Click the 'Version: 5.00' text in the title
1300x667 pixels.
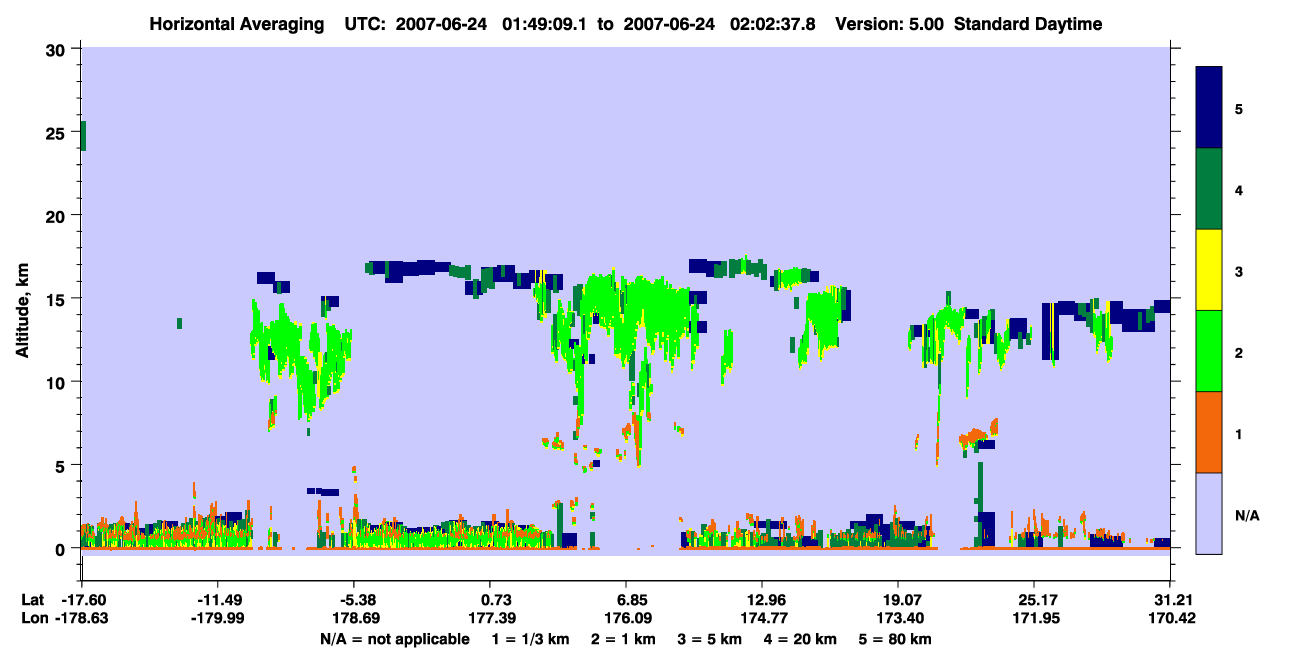coord(890,24)
